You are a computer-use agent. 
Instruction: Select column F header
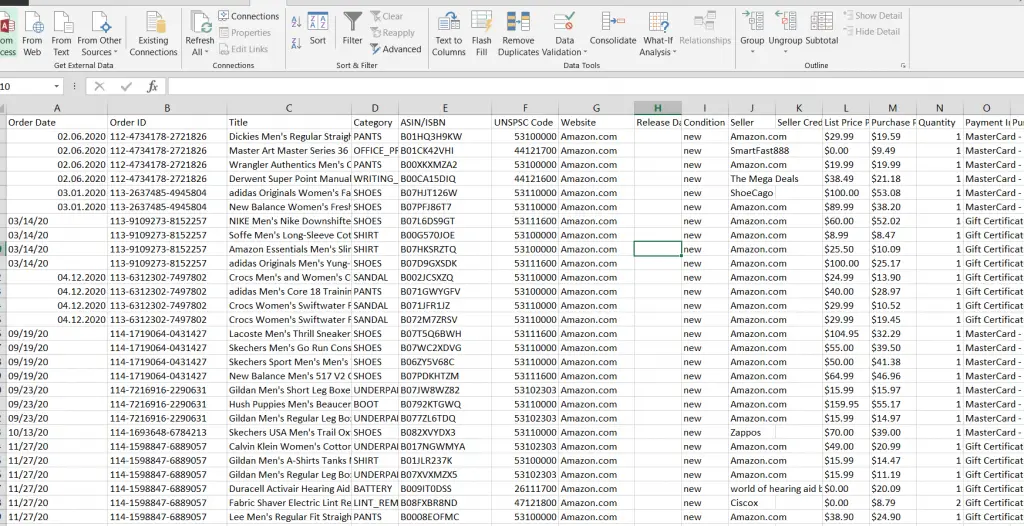pyautogui.click(x=525, y=108)
